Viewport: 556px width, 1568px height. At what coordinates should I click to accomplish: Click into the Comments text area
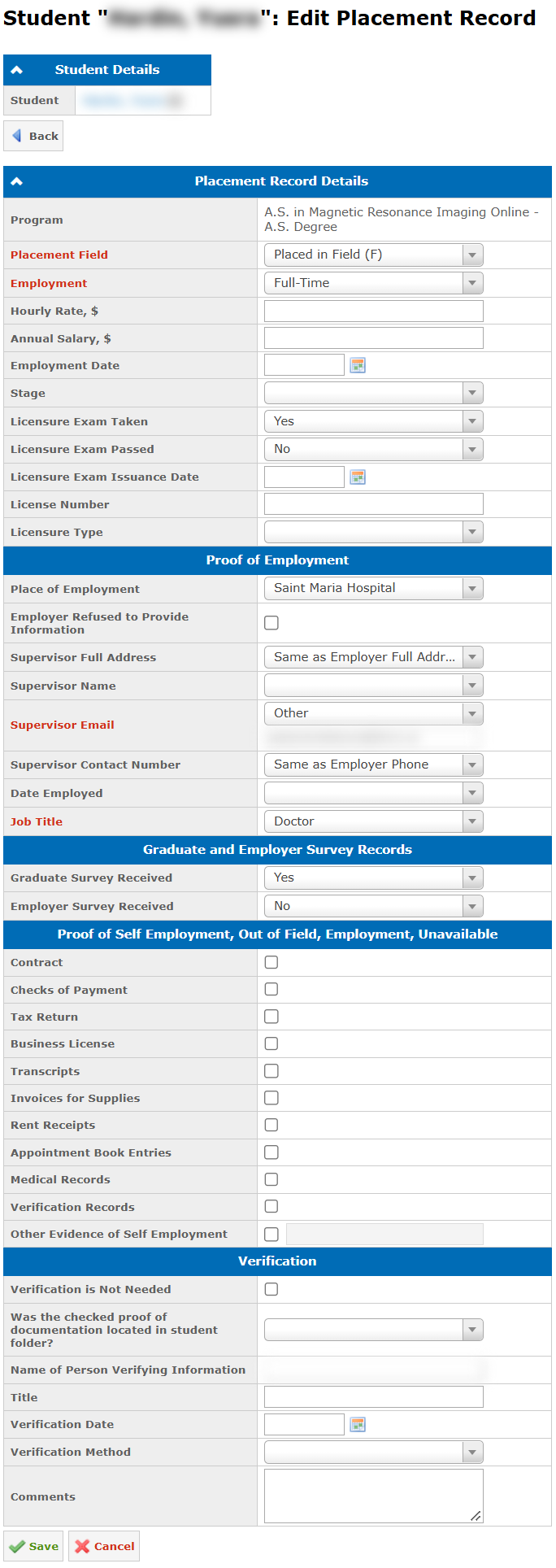[x=374, y=1496]
